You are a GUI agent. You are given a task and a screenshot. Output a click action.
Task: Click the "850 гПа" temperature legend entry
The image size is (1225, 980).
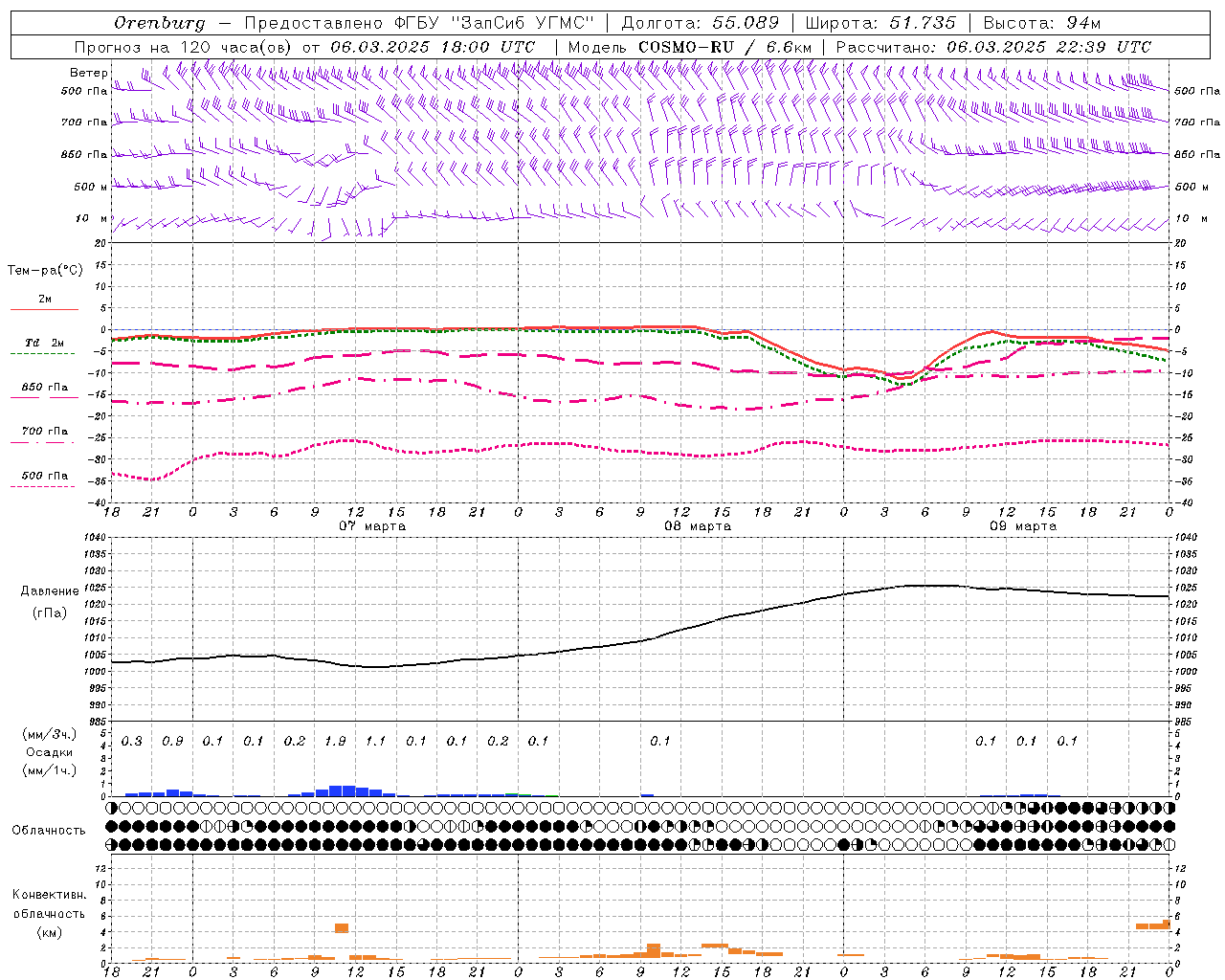pyautogui.click(x=44, y=388)
